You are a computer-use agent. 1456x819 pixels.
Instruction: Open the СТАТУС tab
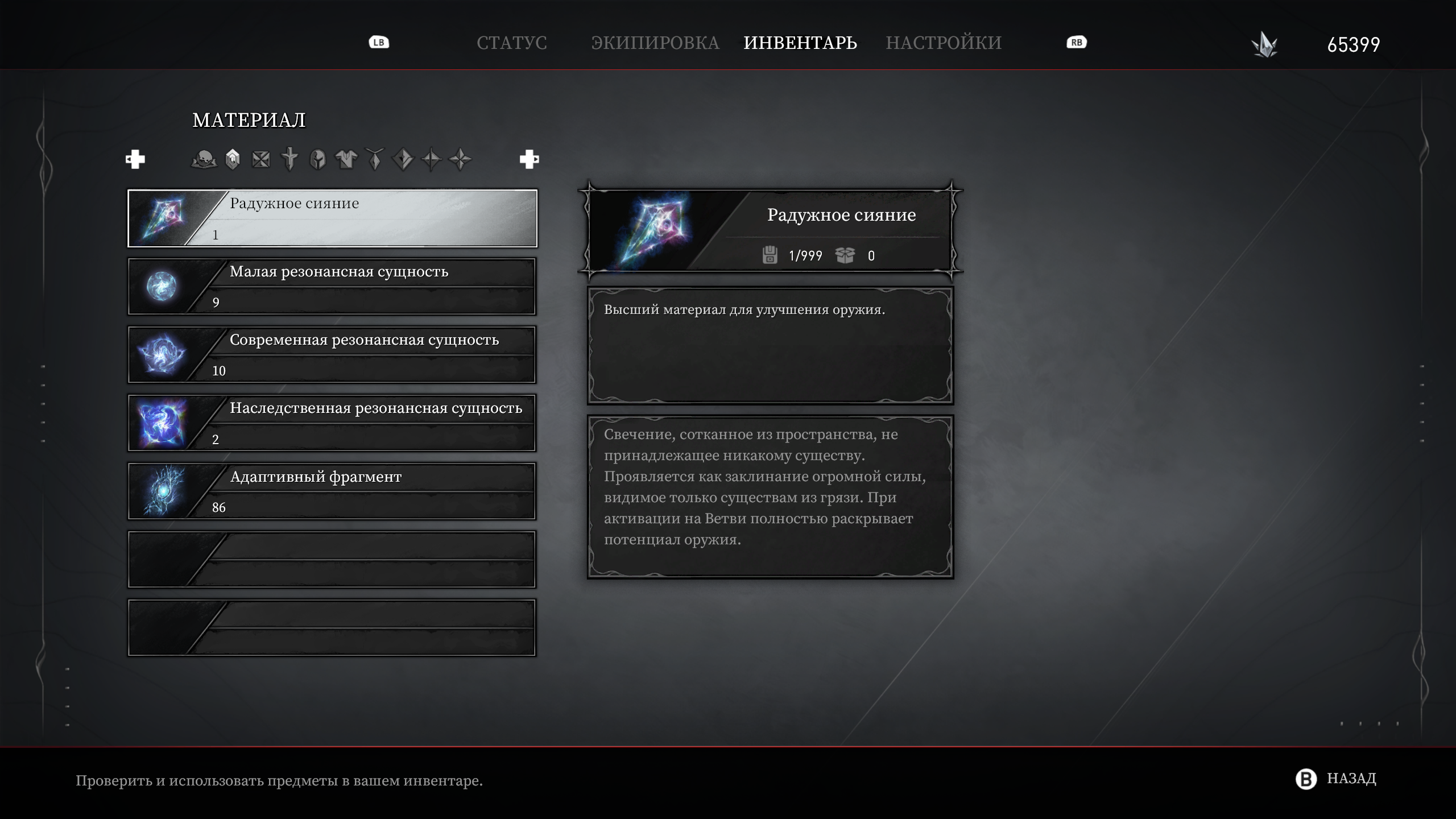512,43
